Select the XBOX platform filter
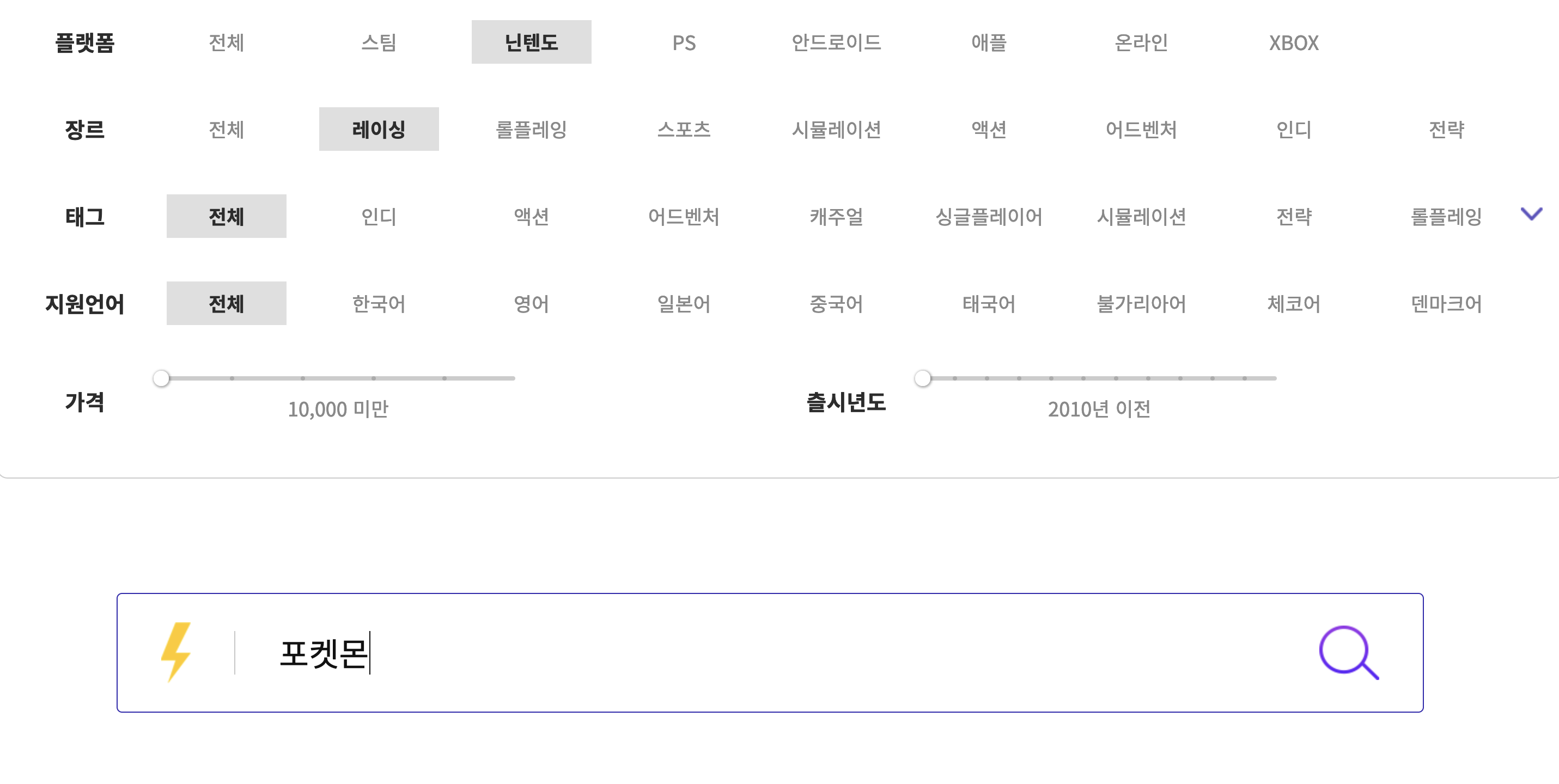 pos(1294,42)
